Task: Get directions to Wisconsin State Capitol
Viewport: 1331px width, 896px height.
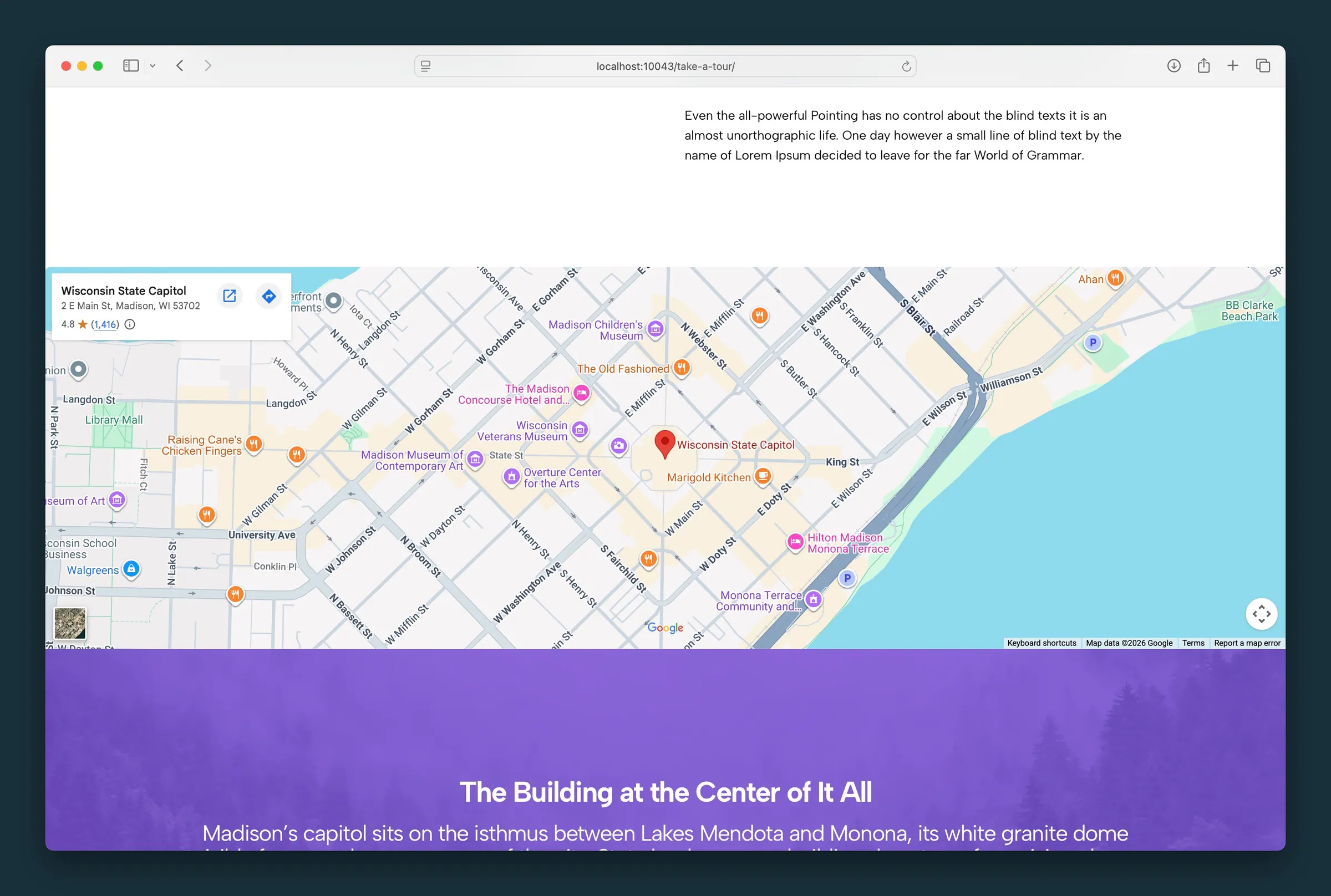Action: coord(268,296)
